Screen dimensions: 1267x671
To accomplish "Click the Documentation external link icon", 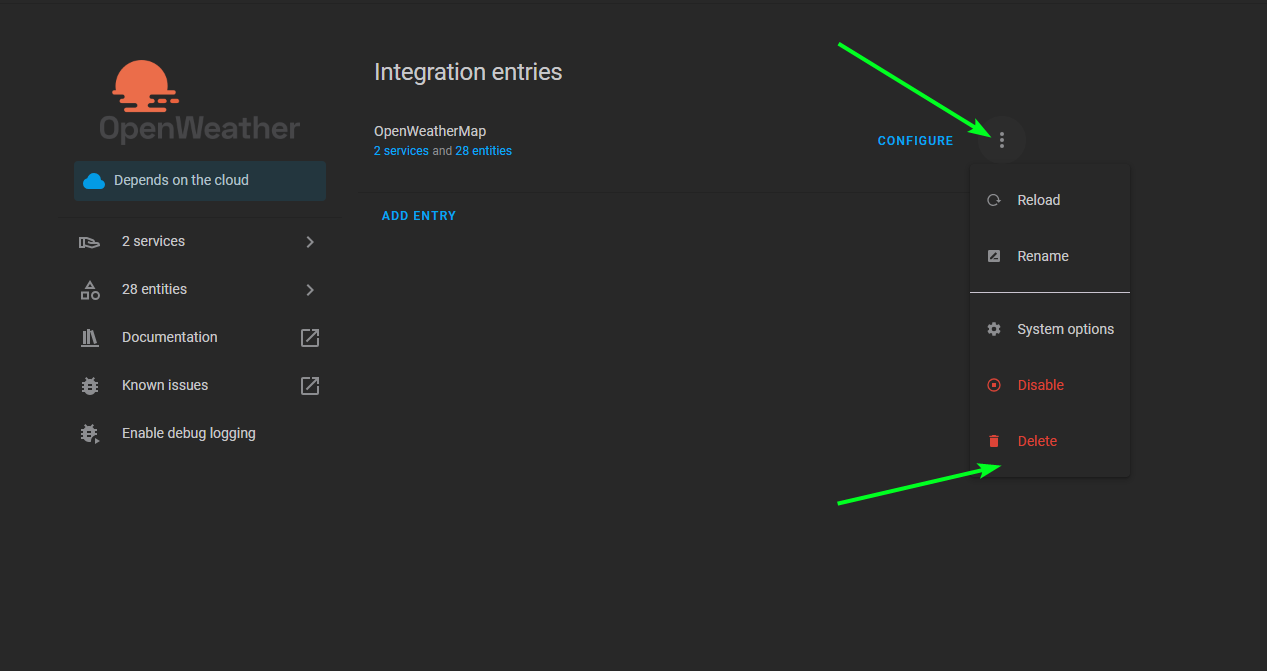I will [x=309, y=337].
